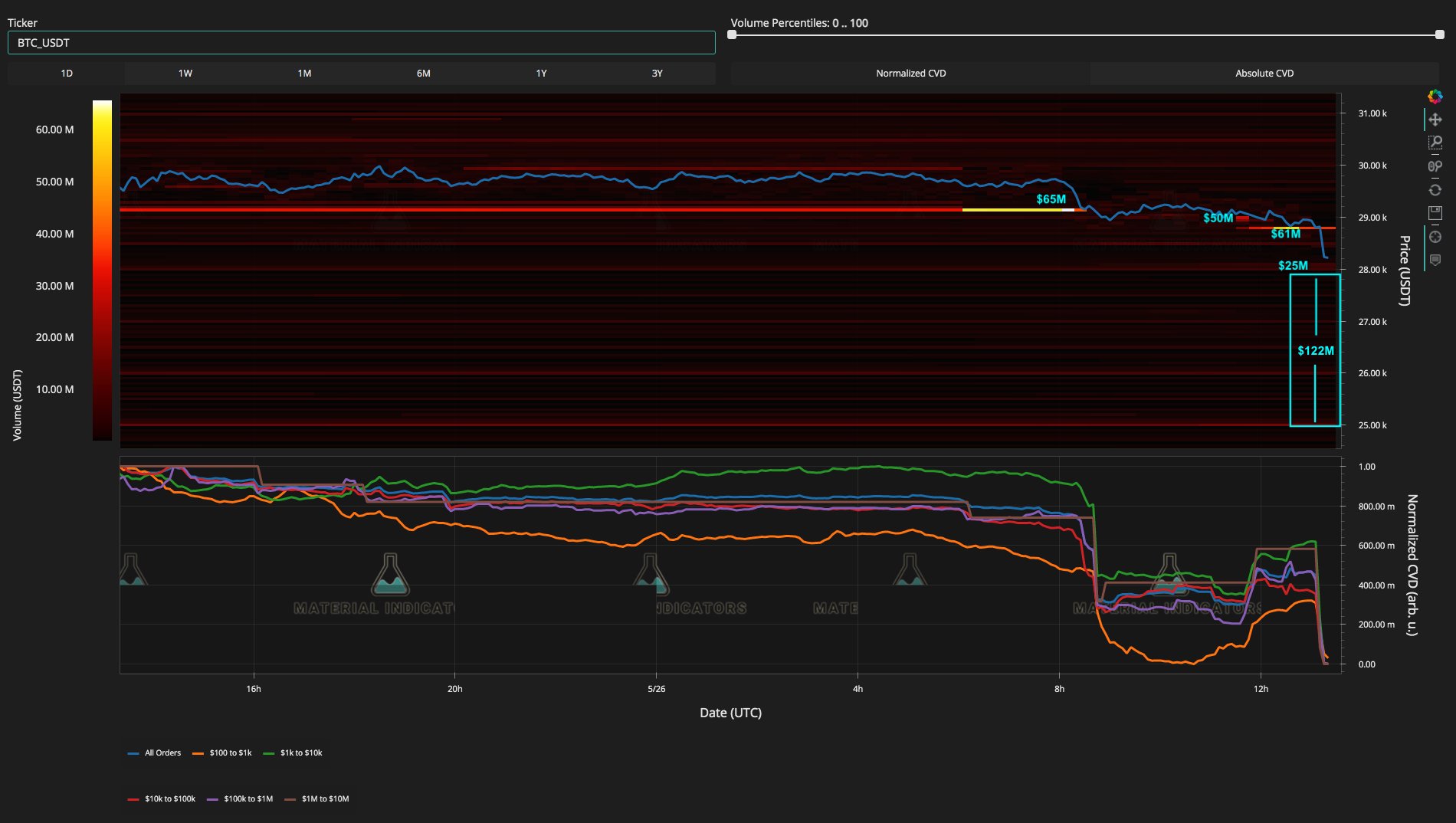Switch timeframe to 1W
The width and height of the screenshot is (1456, 823).
pos(185,74)
